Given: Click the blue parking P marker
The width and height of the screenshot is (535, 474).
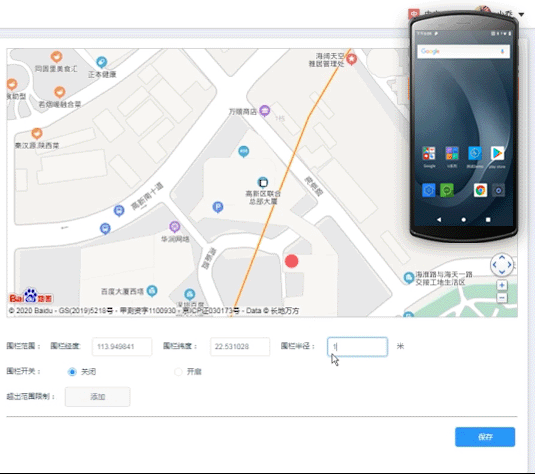Looking at the screenshot, I should click(x=218, y=207).
